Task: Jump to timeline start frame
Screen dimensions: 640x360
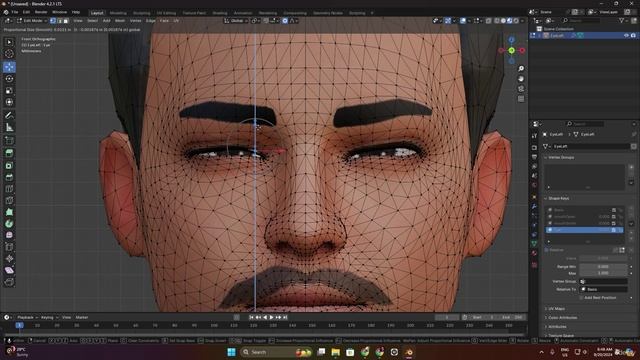Action: point(251,317)
